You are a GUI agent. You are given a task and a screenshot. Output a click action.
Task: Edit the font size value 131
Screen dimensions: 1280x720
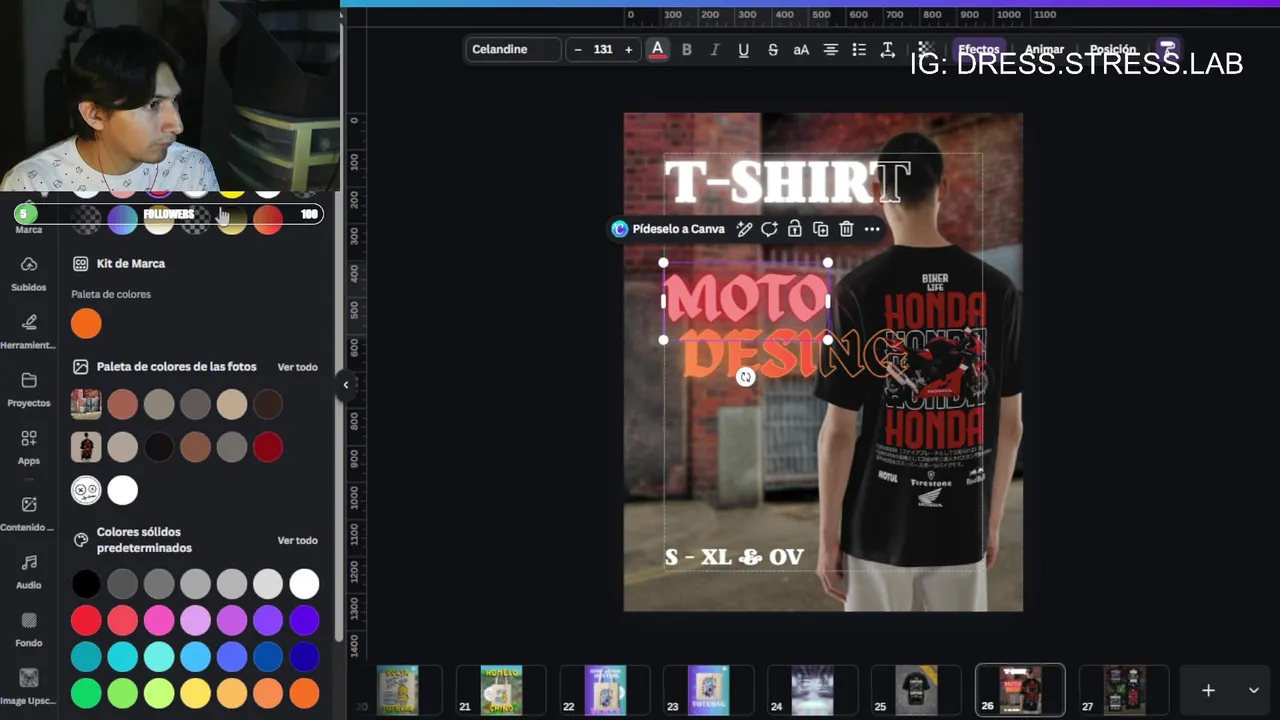point(603,49)
